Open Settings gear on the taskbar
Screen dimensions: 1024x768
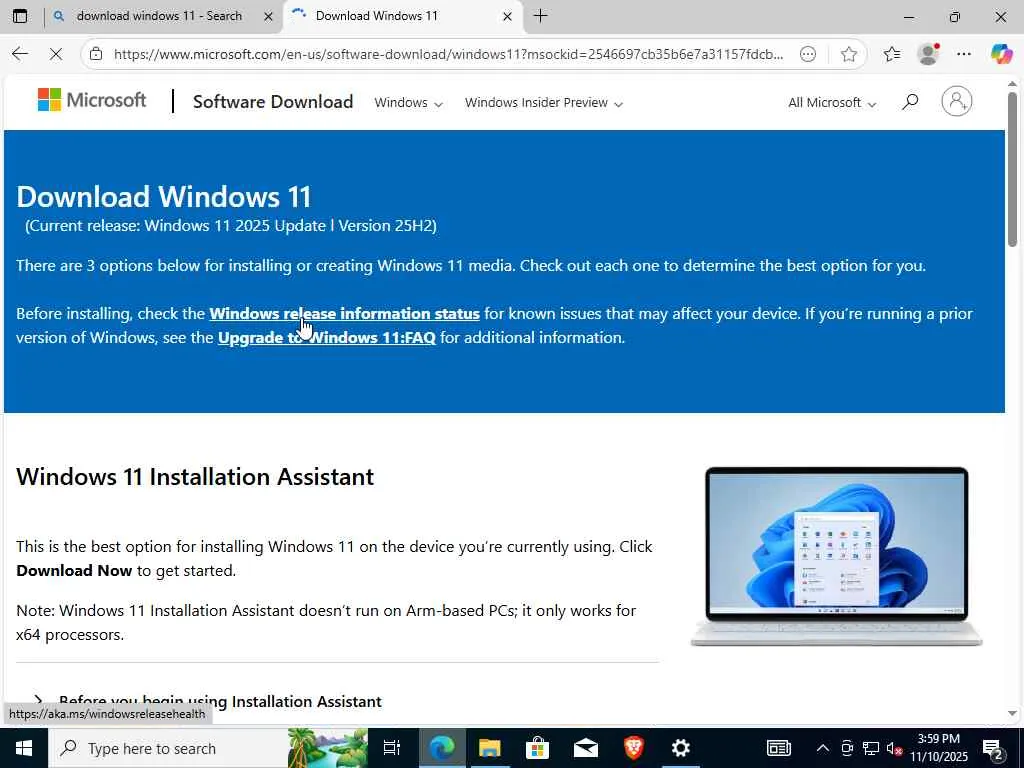coord(681,748)
